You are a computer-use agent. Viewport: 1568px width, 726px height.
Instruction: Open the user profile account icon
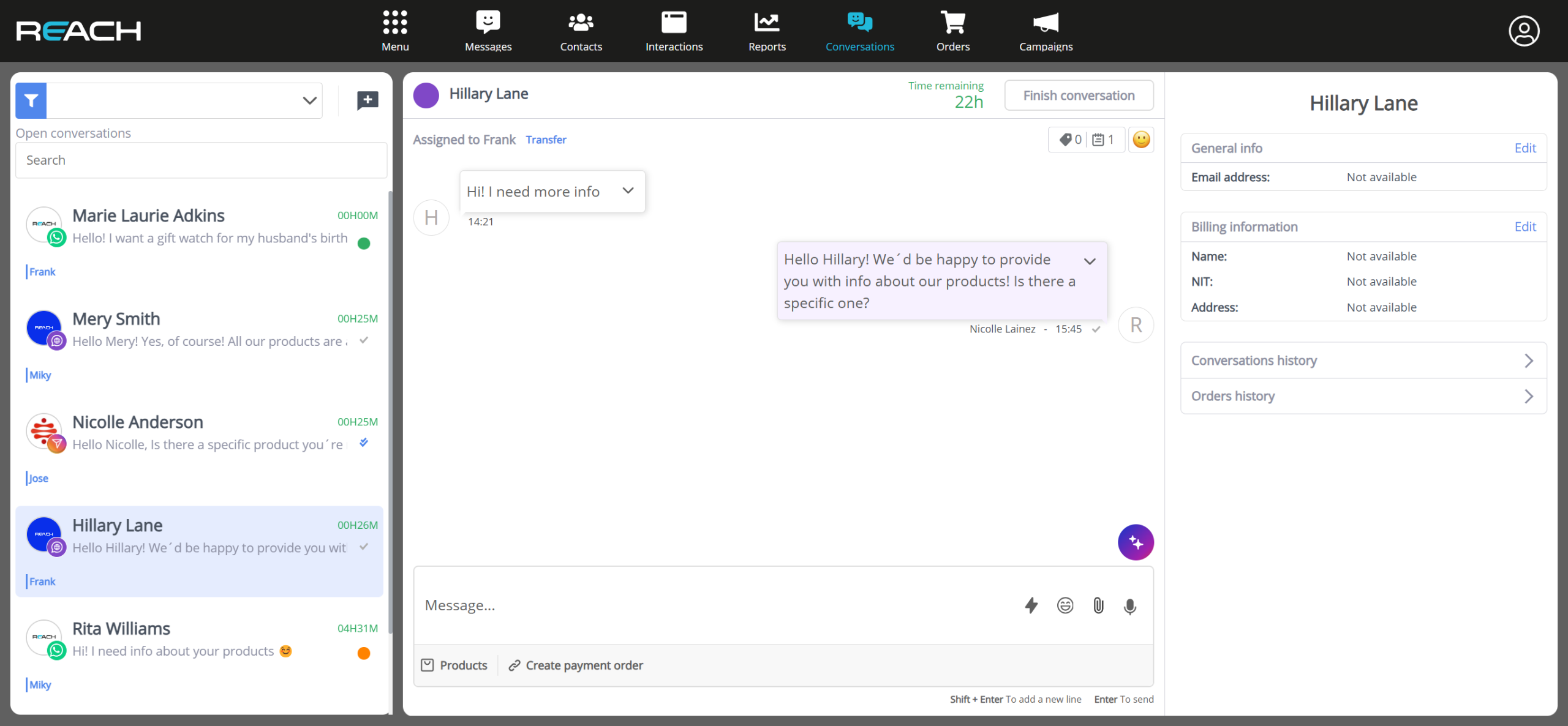coord(1524,31)
